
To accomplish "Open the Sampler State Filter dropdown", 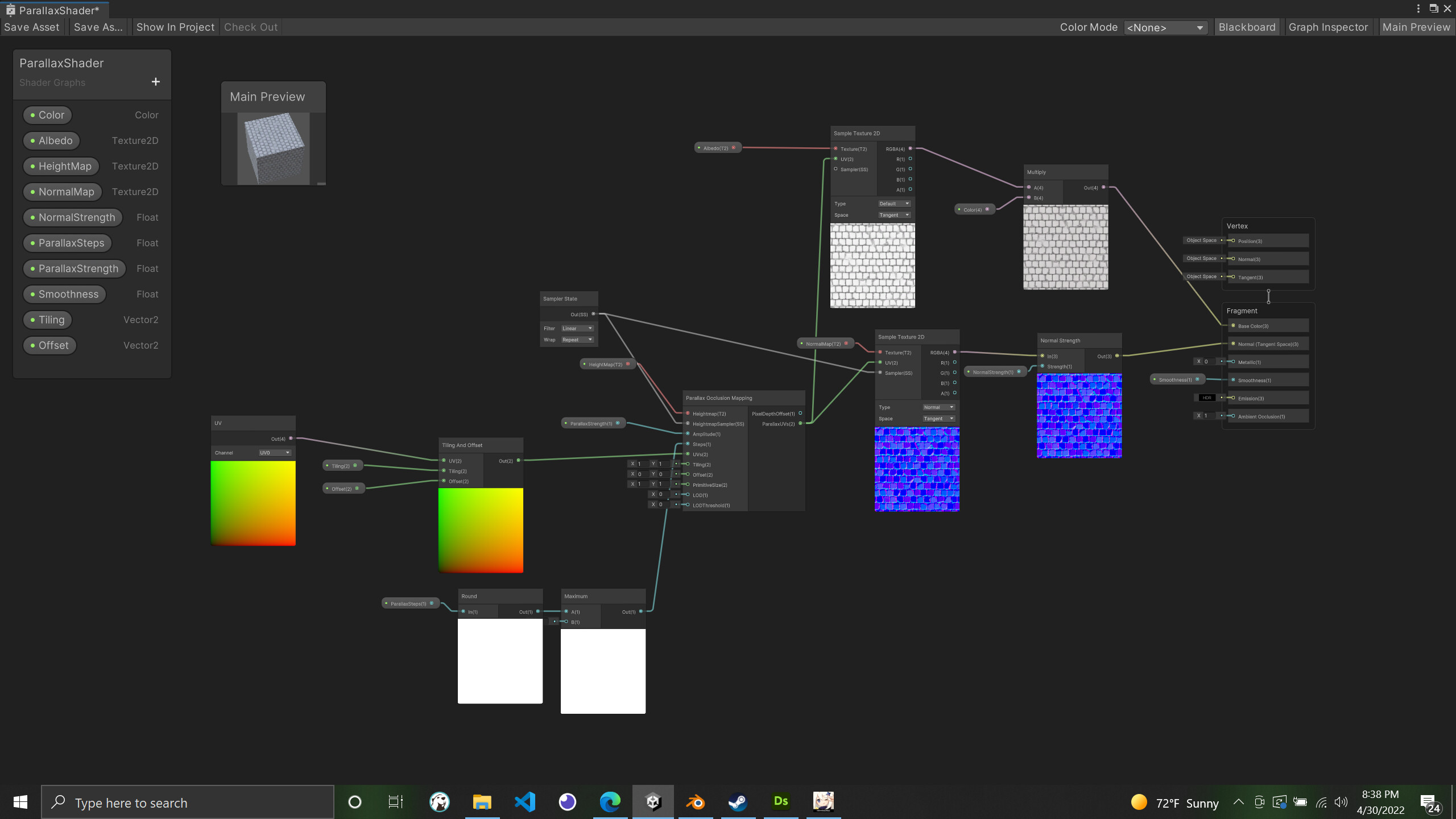I will coord(577,328).
